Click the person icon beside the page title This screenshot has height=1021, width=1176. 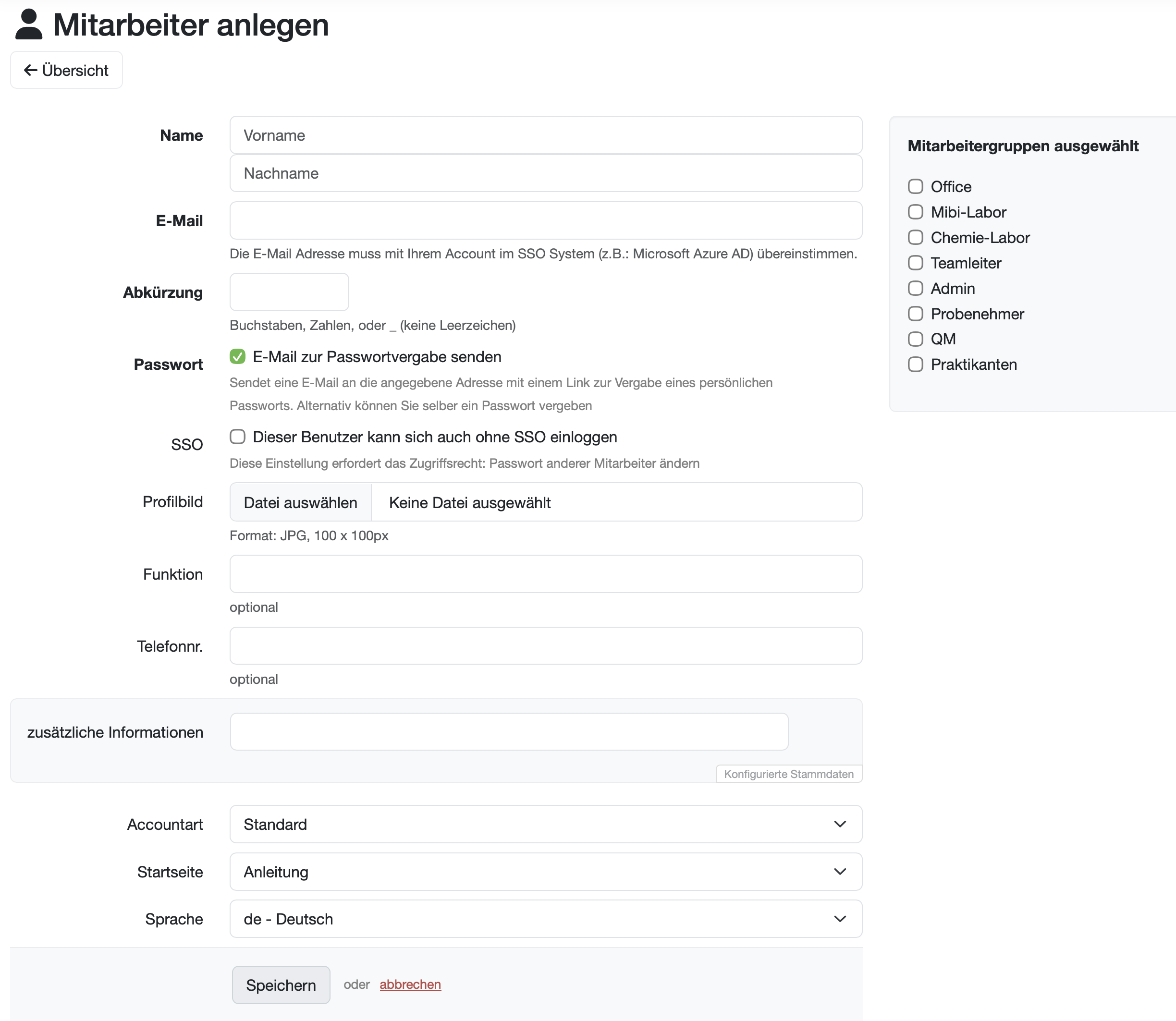[28, 24]
